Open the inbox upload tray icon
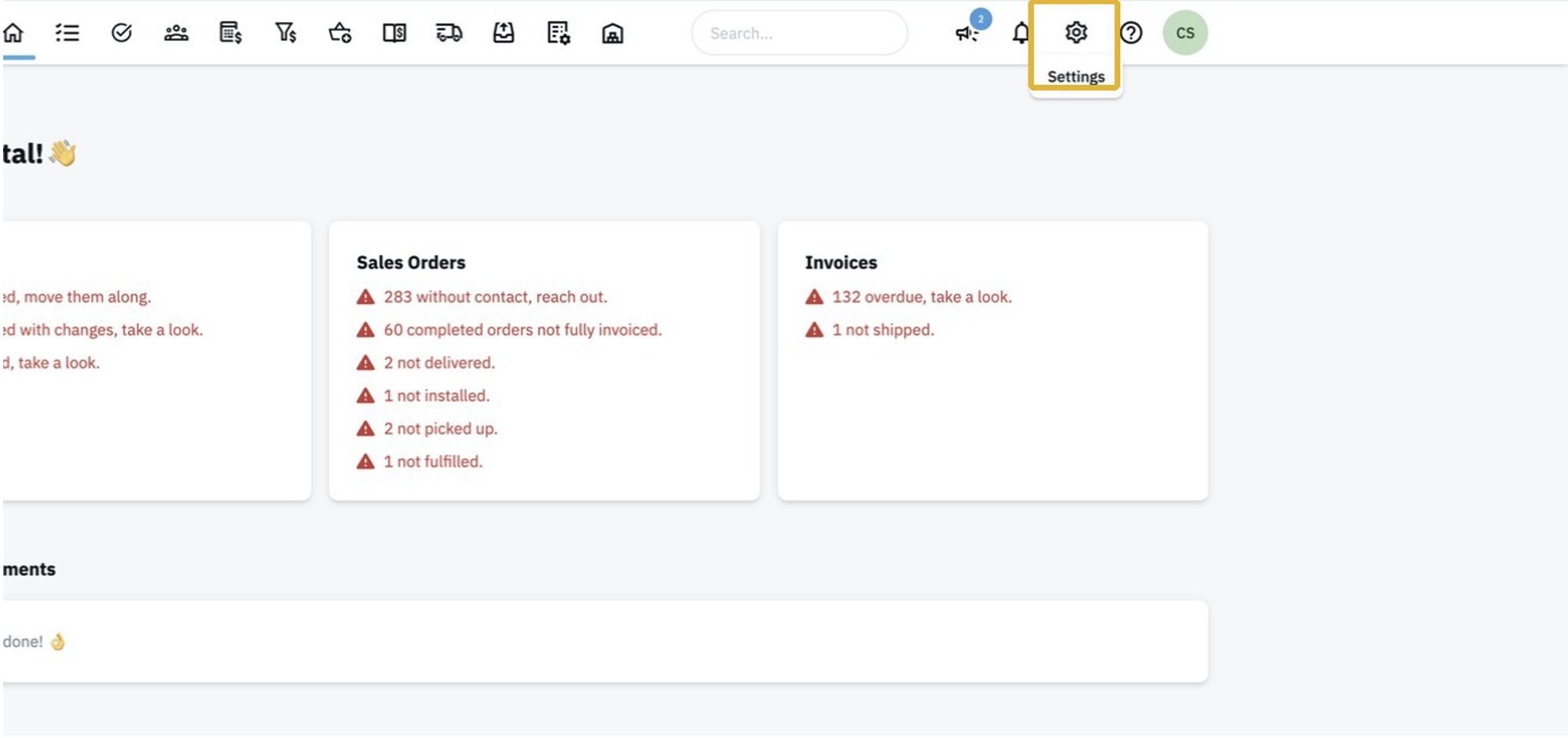 [504, 33]
